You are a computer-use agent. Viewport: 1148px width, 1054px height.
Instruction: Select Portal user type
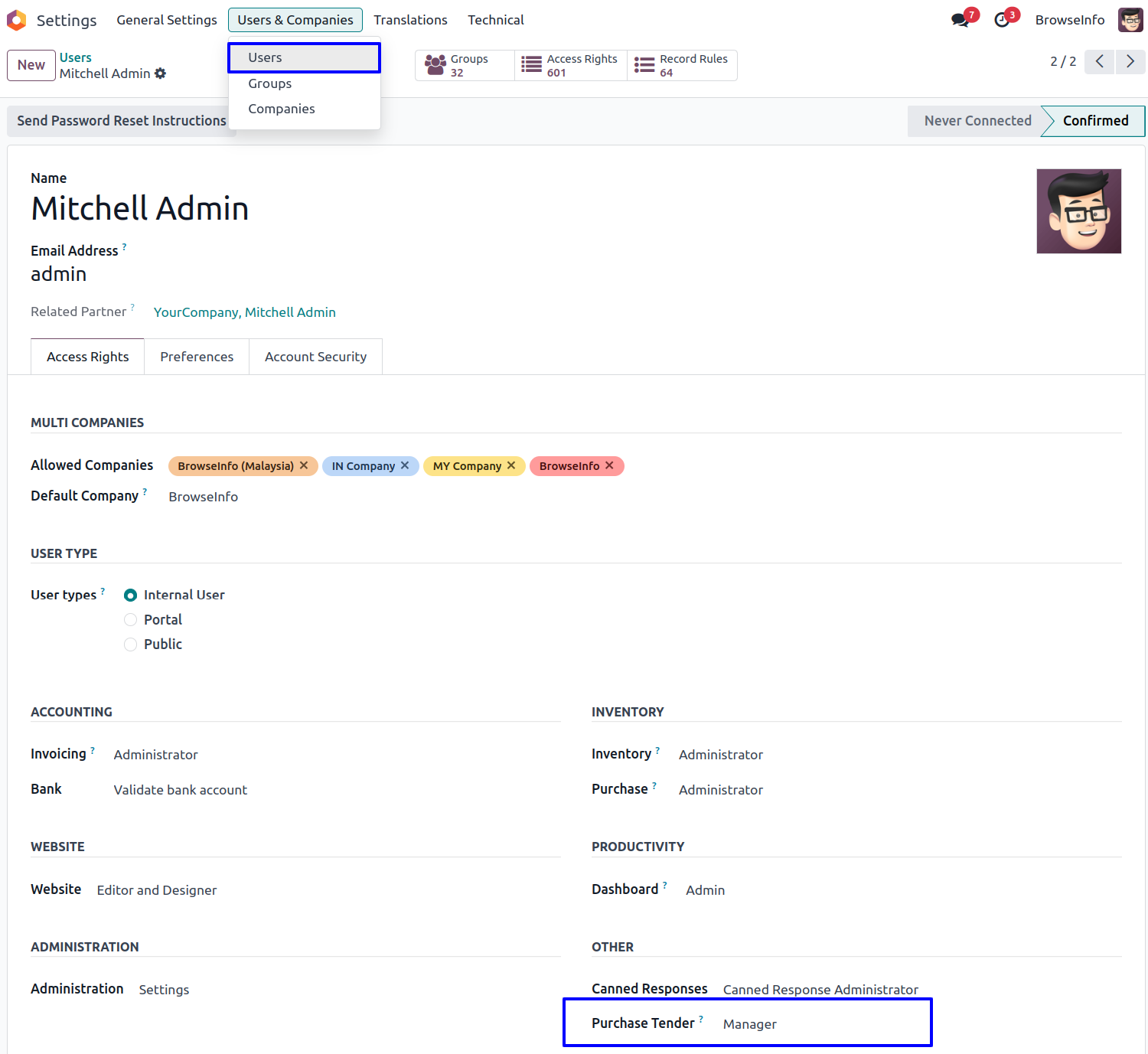(131, 619)
